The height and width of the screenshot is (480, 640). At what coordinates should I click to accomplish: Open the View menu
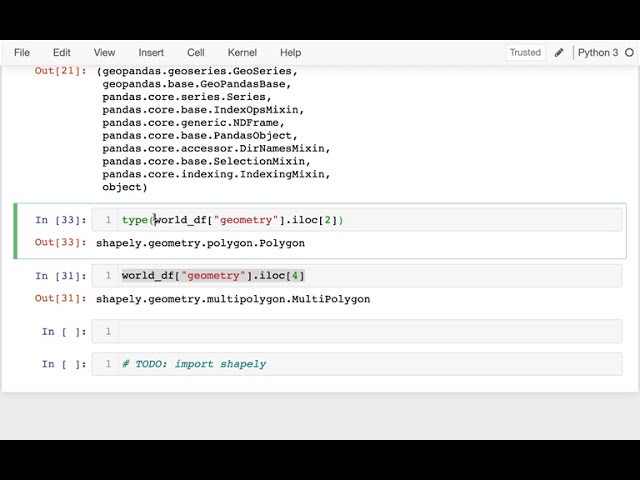(x=104, y=53)
